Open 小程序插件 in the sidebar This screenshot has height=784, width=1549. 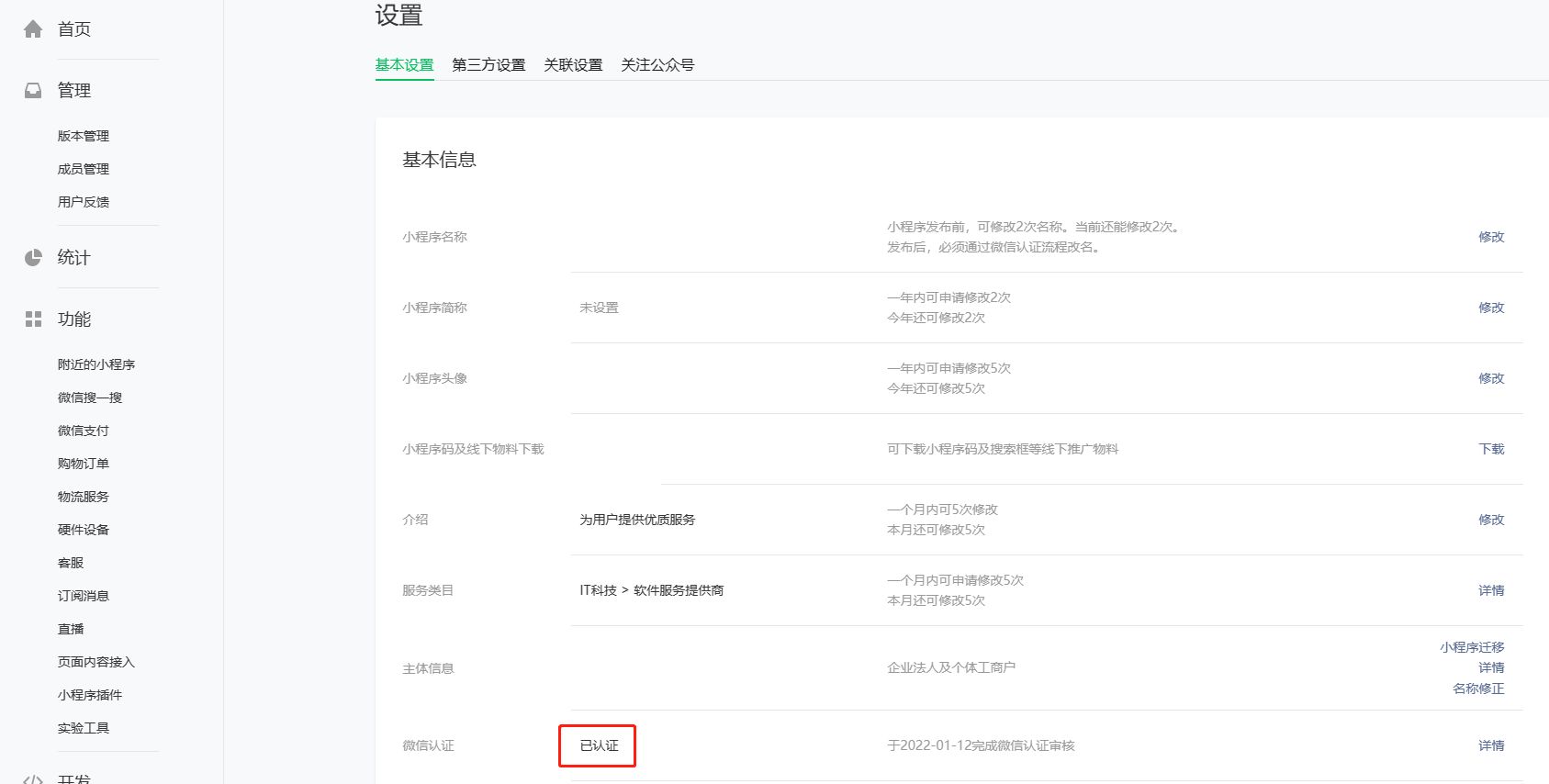(x=90, y=695)
